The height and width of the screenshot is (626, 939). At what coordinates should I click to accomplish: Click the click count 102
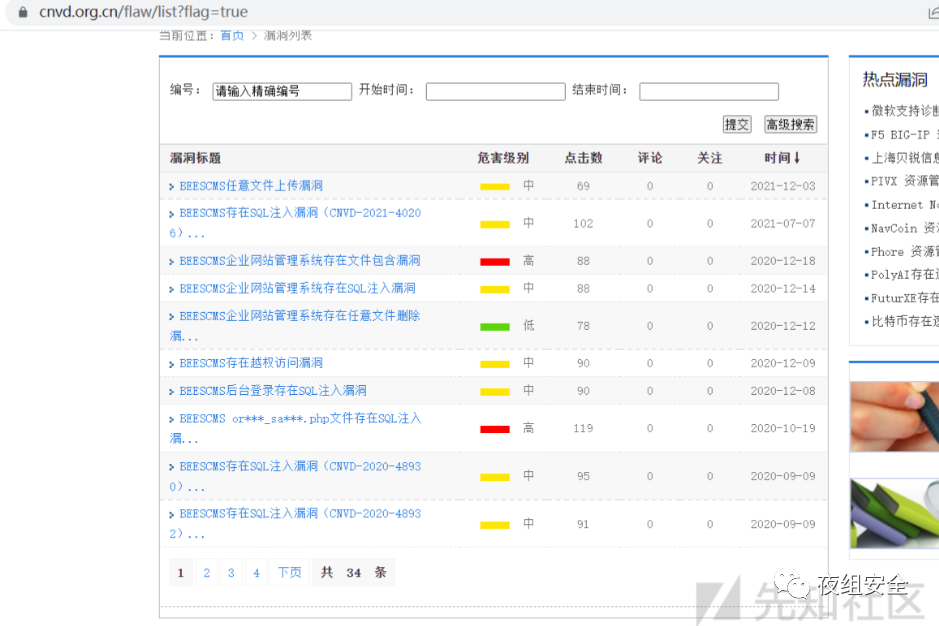[583, 223]
